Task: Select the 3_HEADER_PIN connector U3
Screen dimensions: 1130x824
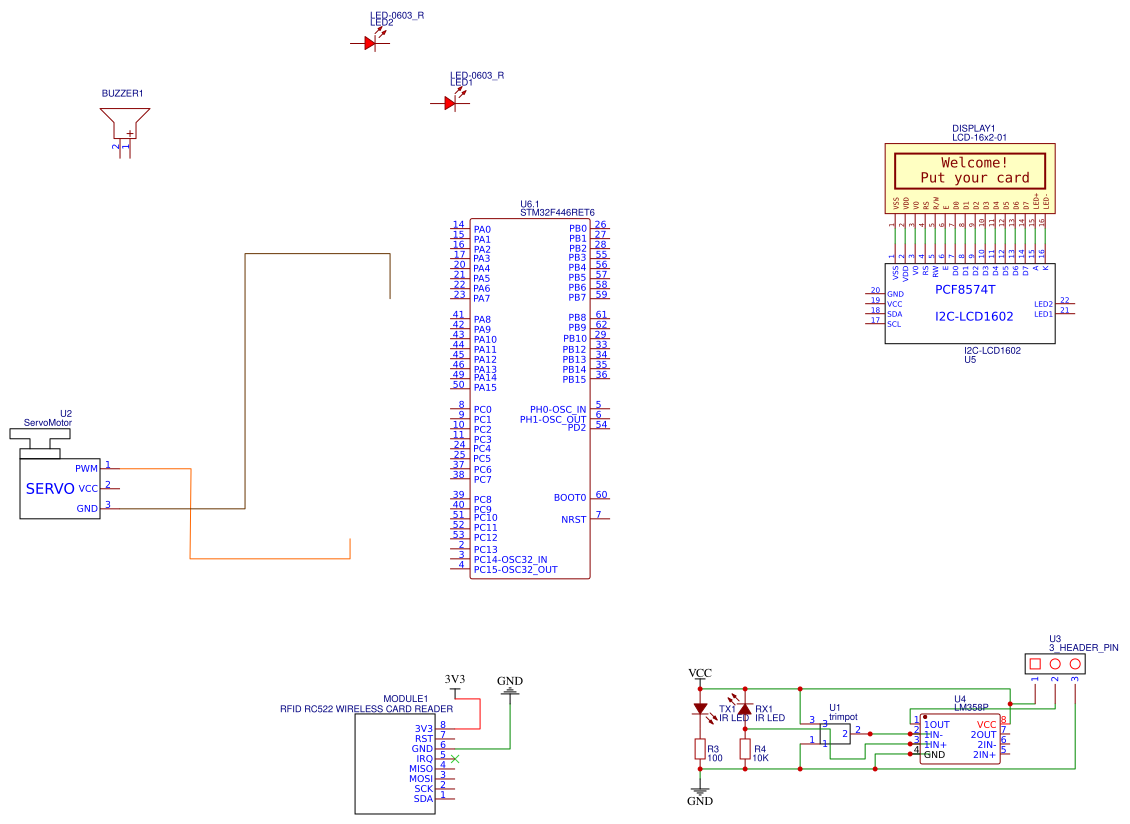Action: coord(1055,662)
